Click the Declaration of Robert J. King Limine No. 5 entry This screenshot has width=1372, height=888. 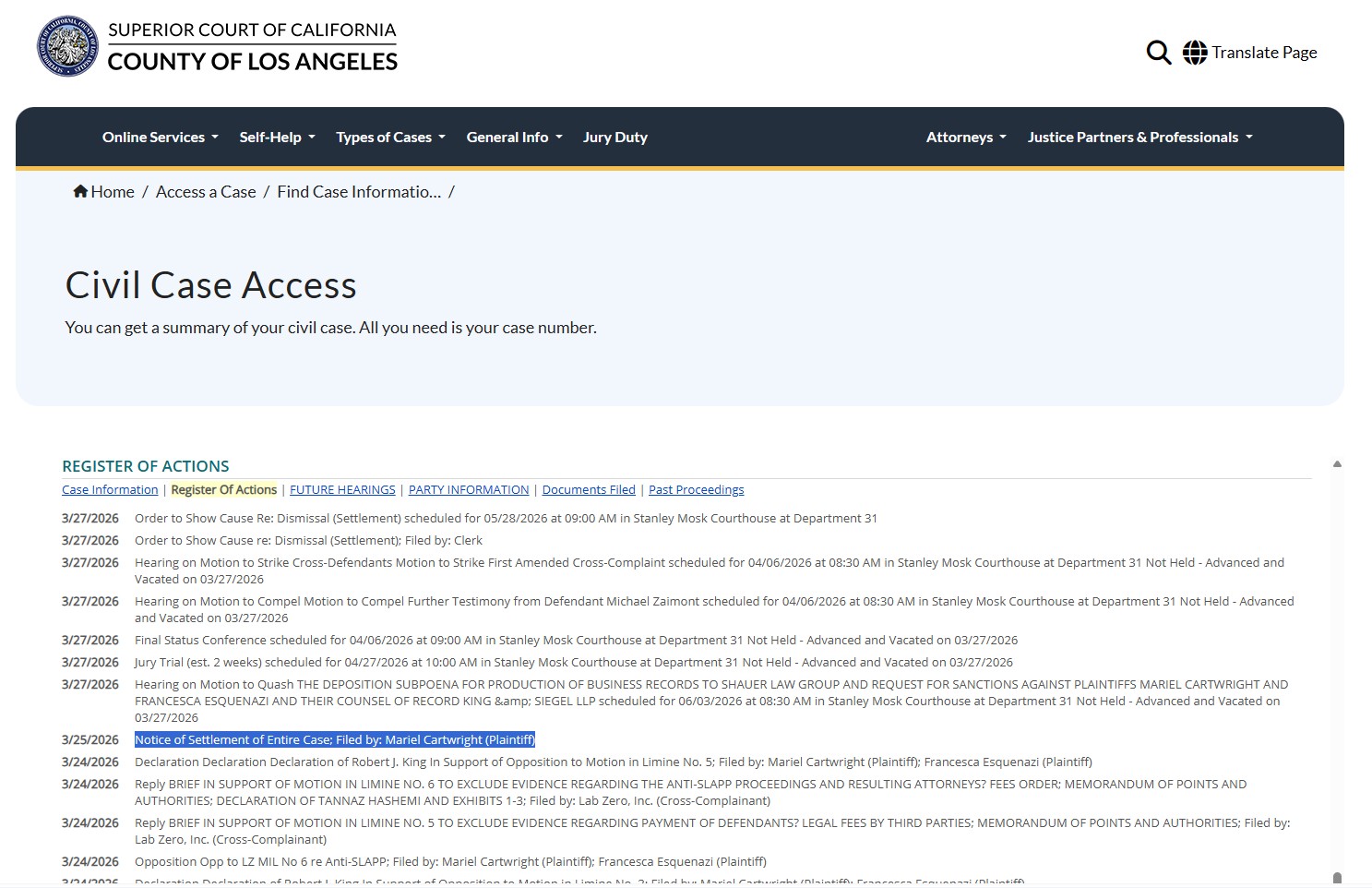[614, 762]
